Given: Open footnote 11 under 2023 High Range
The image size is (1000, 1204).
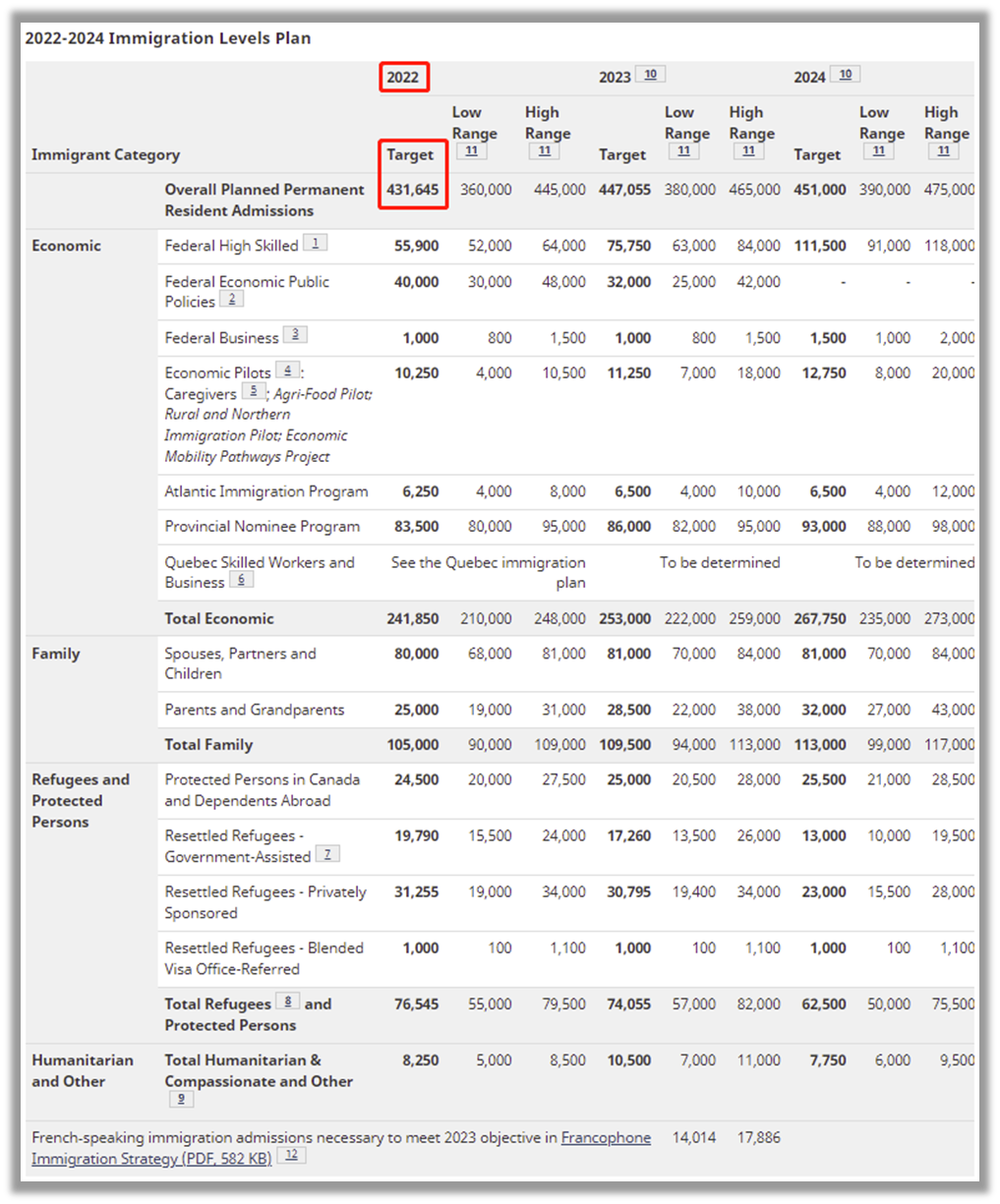Looking at the screenshot, I should pyautogui.click(x=749, y=150).
